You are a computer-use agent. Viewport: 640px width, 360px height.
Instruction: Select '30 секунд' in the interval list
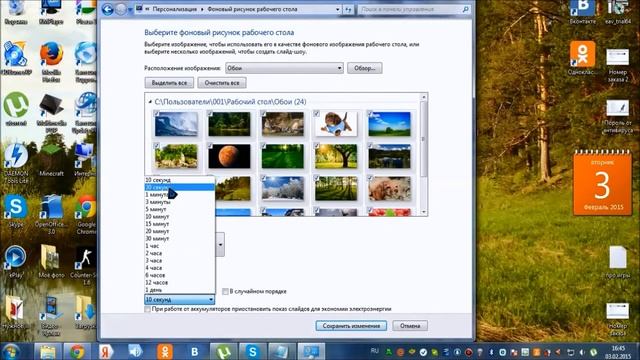180,187
